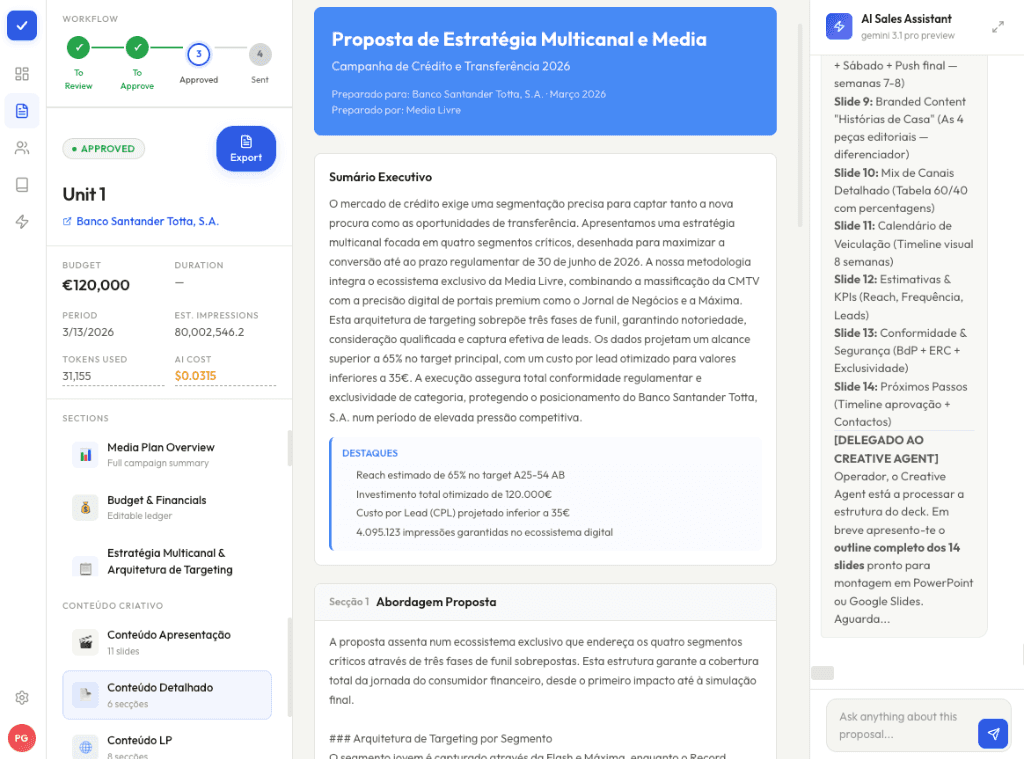Send a chat message with the paper plane icon
This screenshot has width=1024, height=759.
click(x=993, y=733)
